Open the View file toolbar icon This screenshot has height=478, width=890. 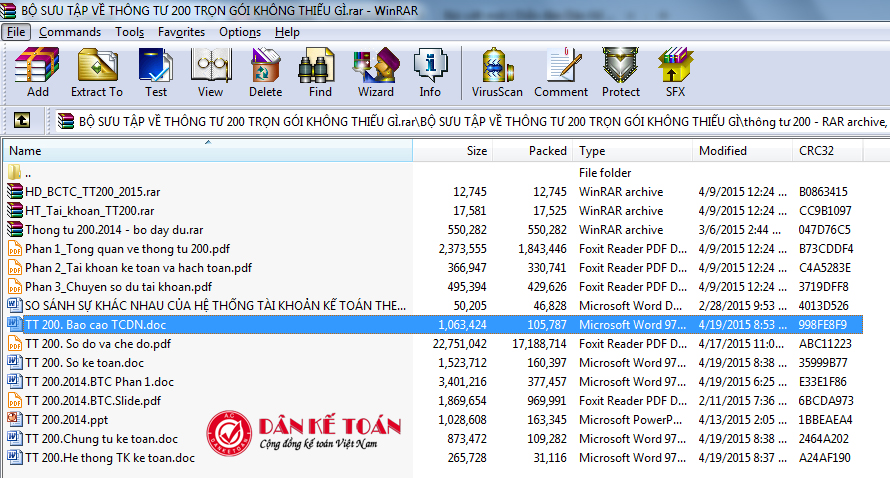(x=210, y=73)
